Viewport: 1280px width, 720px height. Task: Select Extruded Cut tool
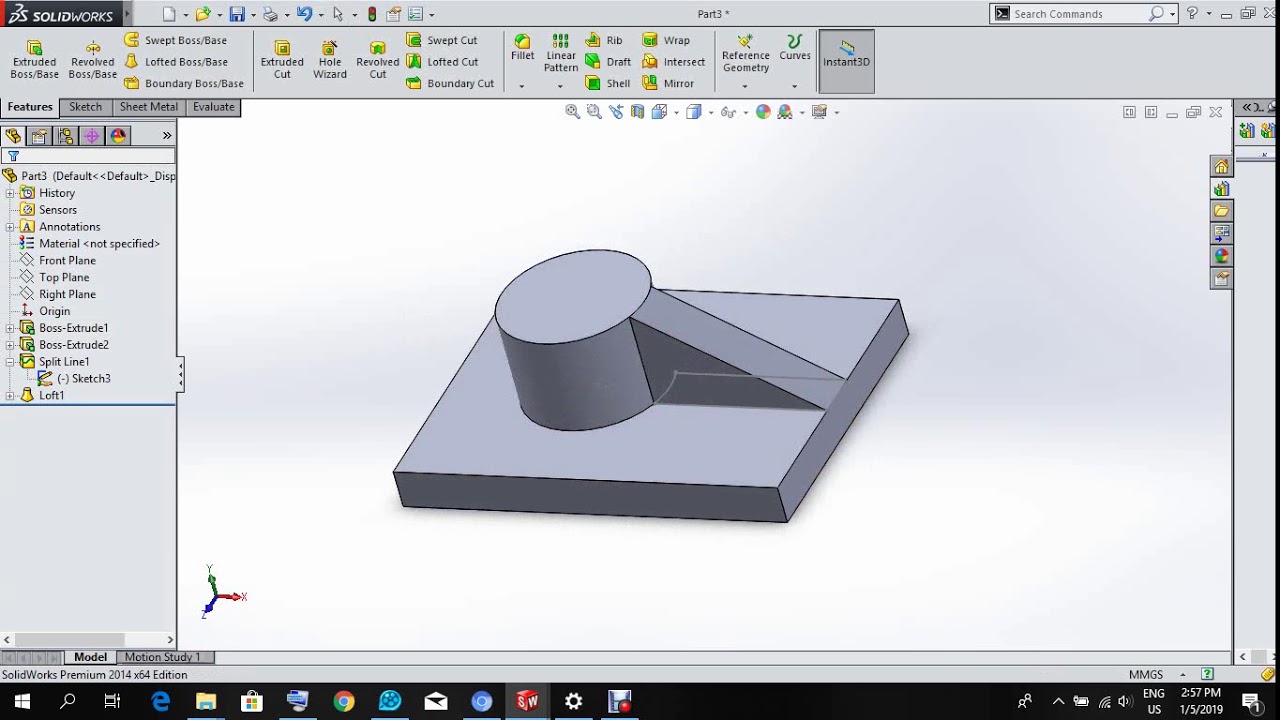pyautogui.click(x=282, y=60)
